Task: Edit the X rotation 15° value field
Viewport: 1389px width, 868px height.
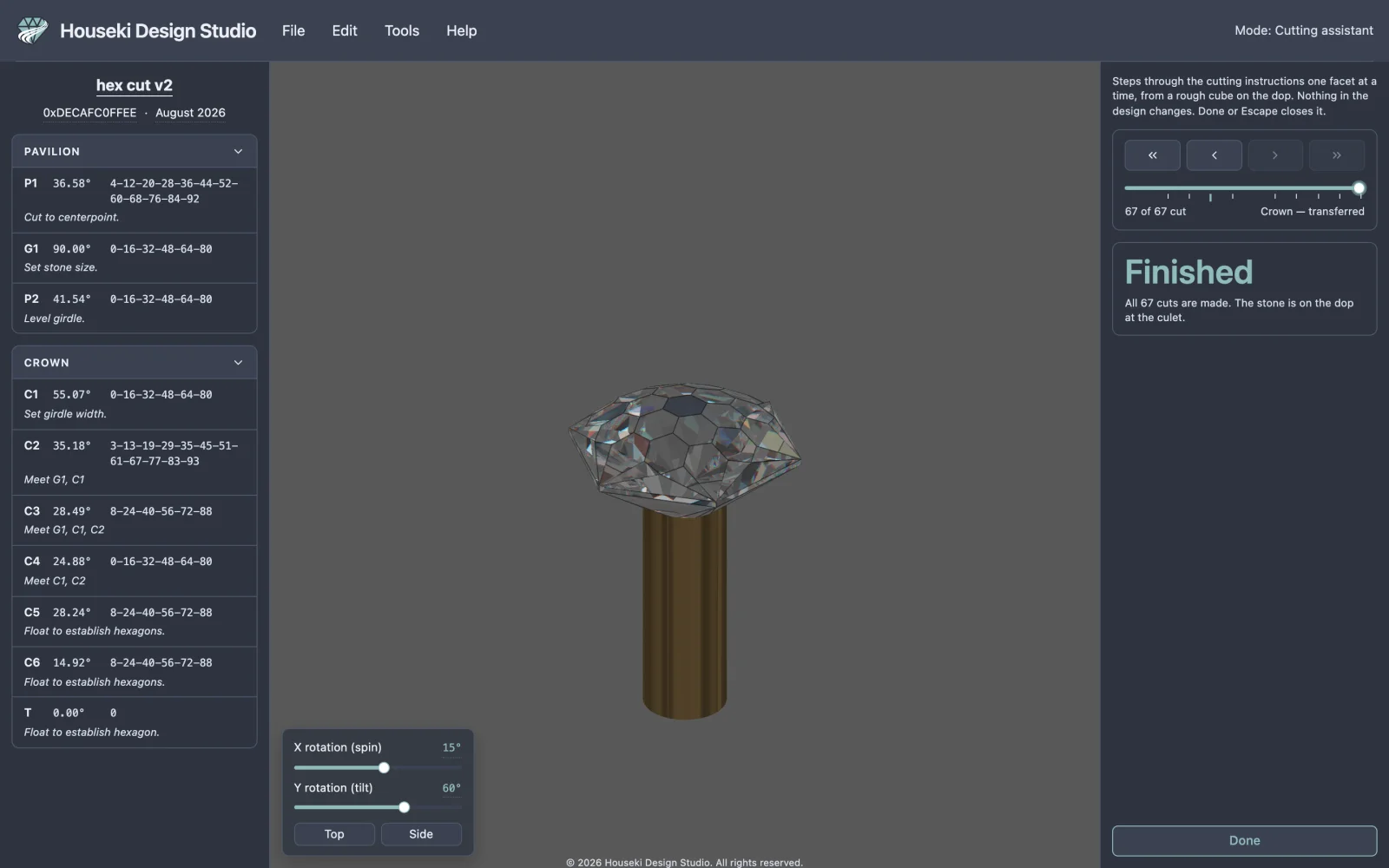Action: pos(451,747)
